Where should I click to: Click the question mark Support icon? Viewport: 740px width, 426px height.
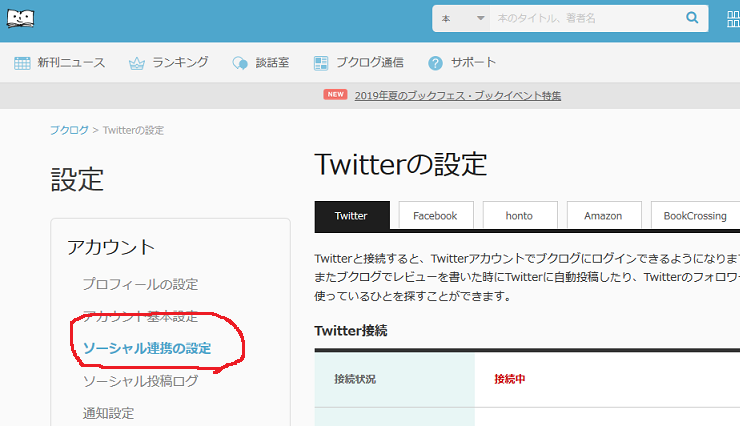pos(435,63)
